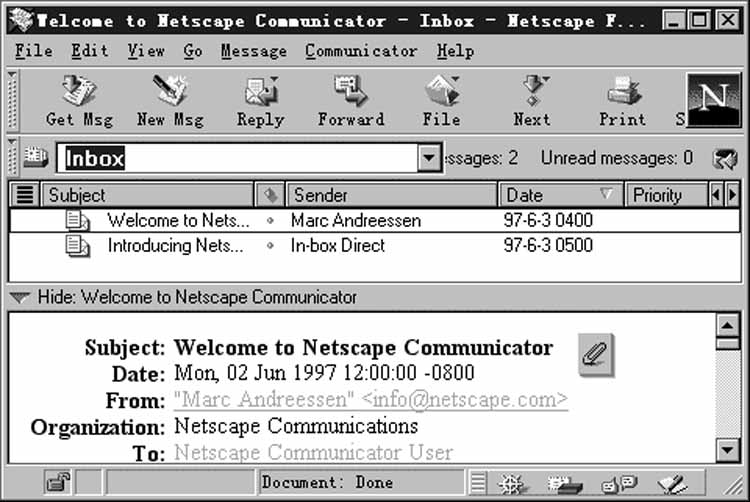Open the attachment paperclip icon
This screenshot has width=750, height=502.
click(596, 355)
